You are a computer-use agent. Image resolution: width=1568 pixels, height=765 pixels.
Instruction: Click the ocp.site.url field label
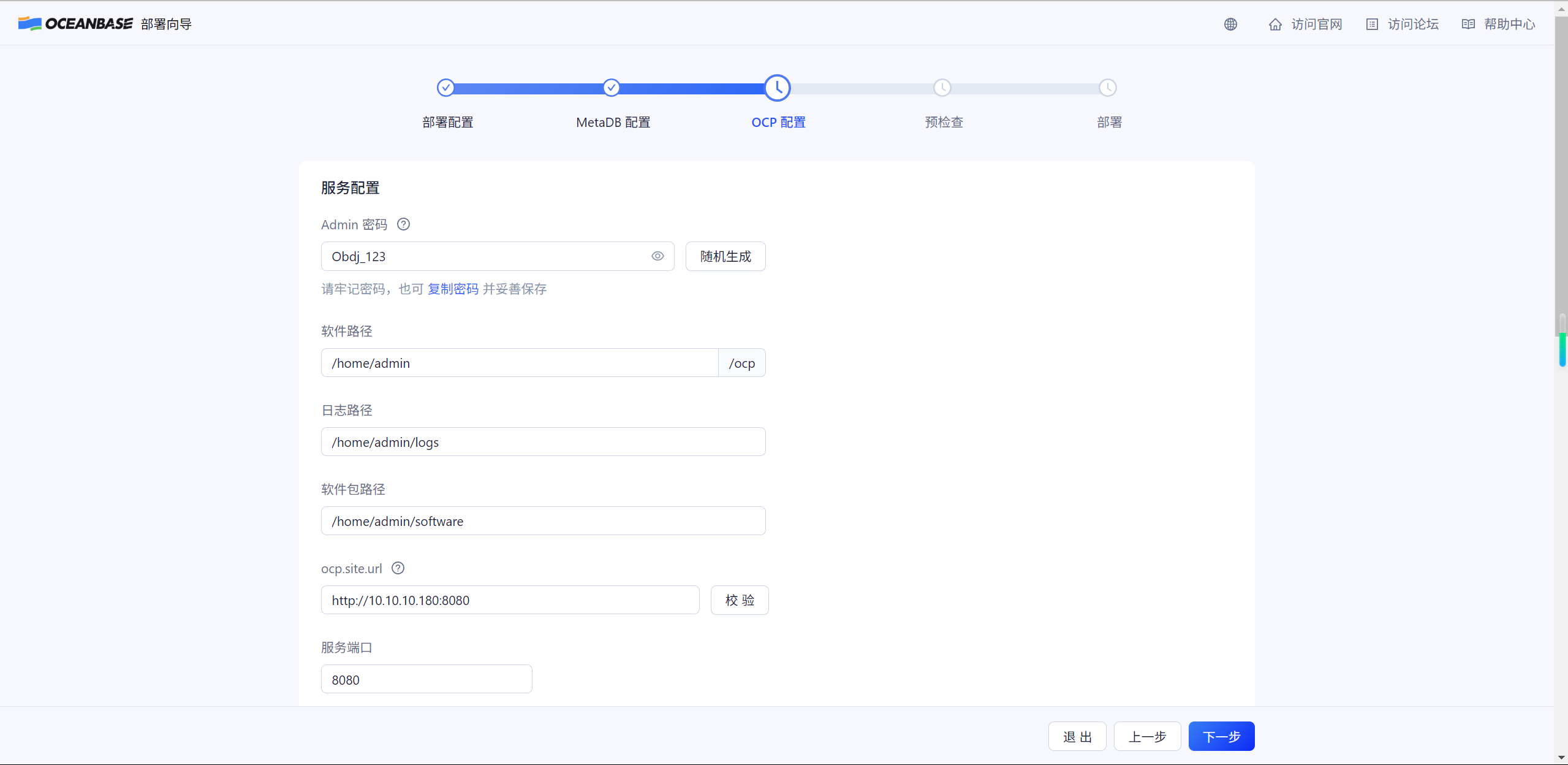coord(352,568)
